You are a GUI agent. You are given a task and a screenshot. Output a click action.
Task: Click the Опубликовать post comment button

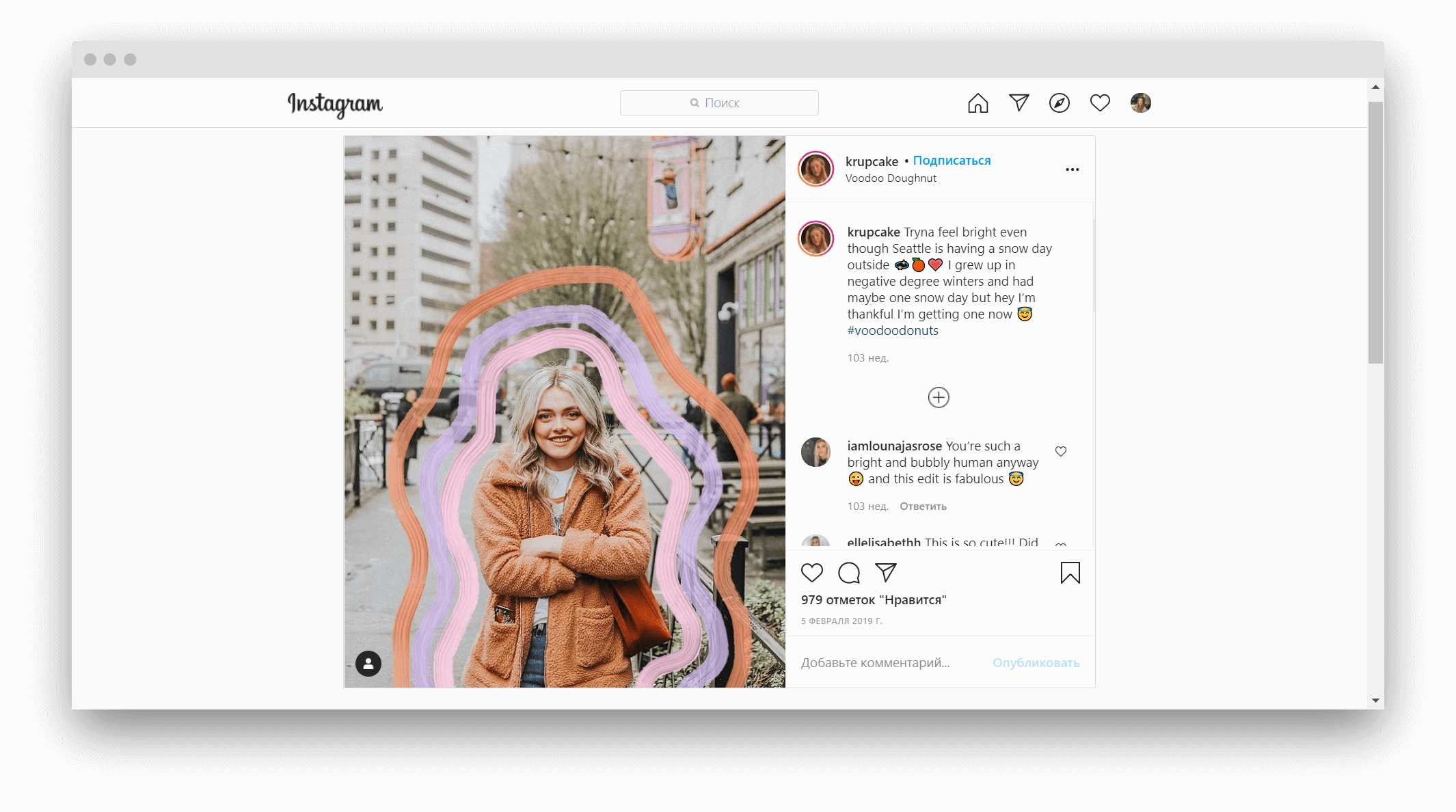click(1036, 663)
